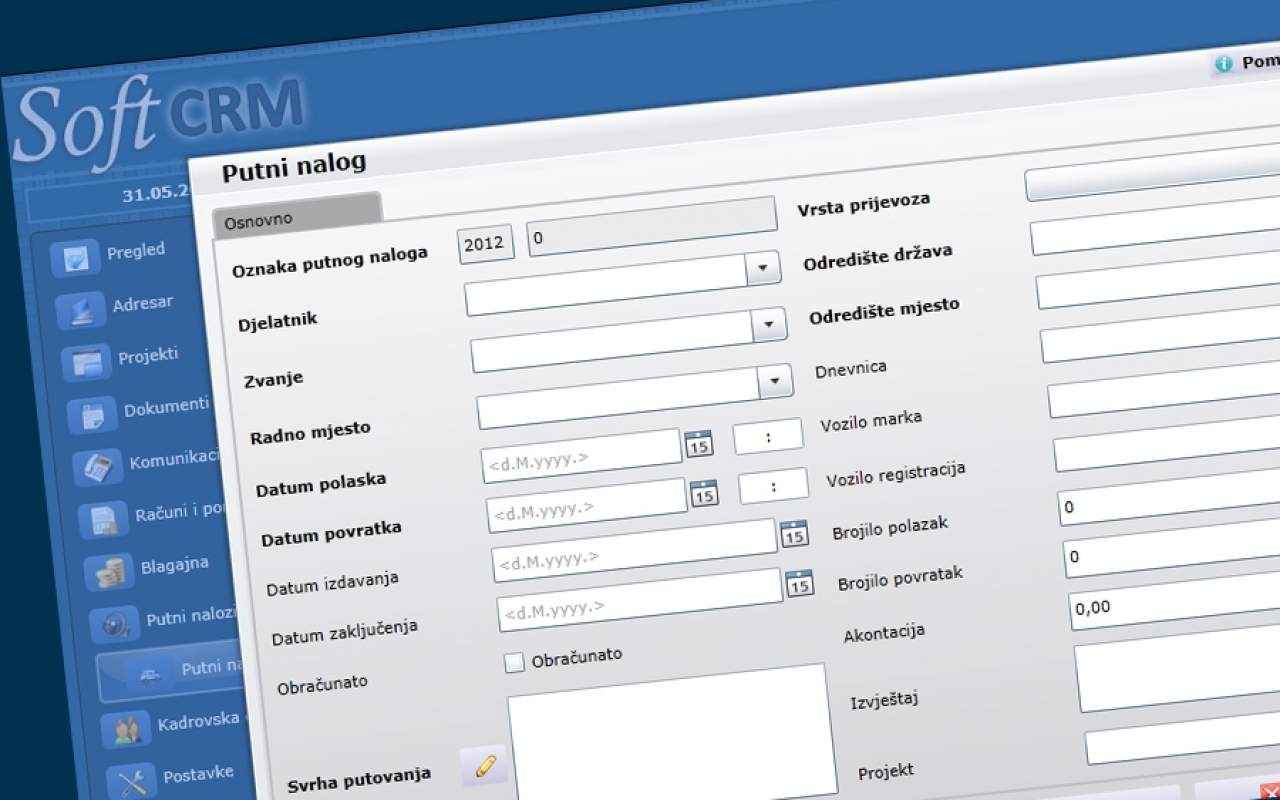1280x800 pixels.
Task: Select Blagajna in the sidebar menu
Action: [175, 564]
